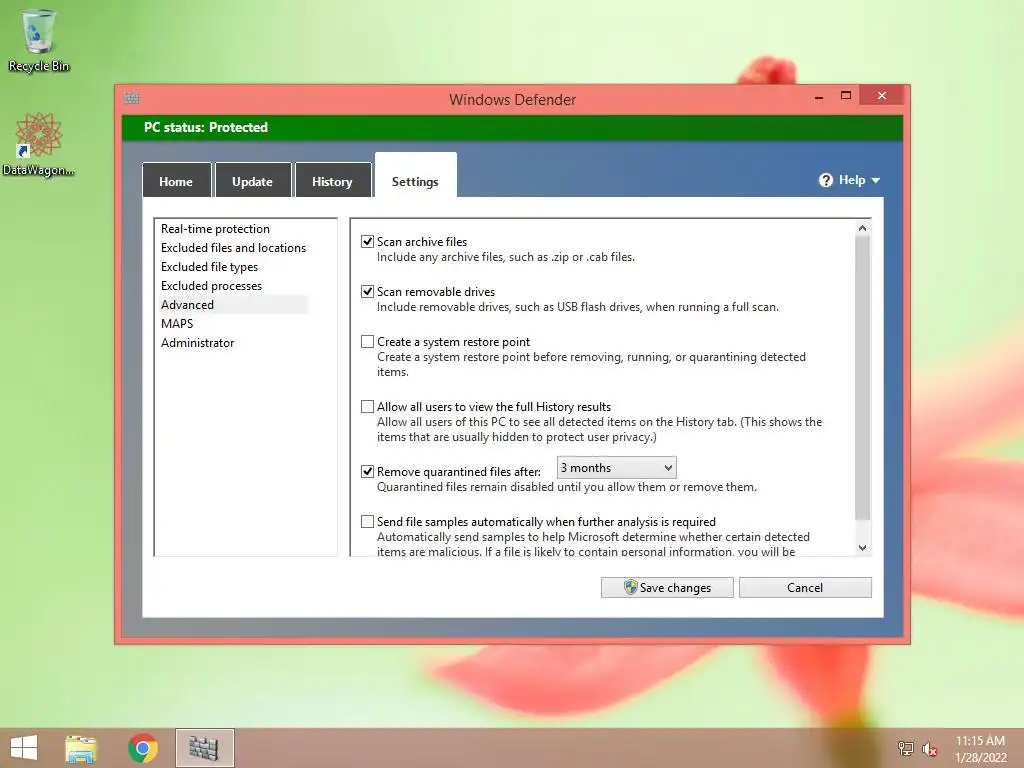Image resolution: width=1024 pixels, height=768 pixels.
Task: Click the PC status: Protected banner
Action: (x=512, y=127)
